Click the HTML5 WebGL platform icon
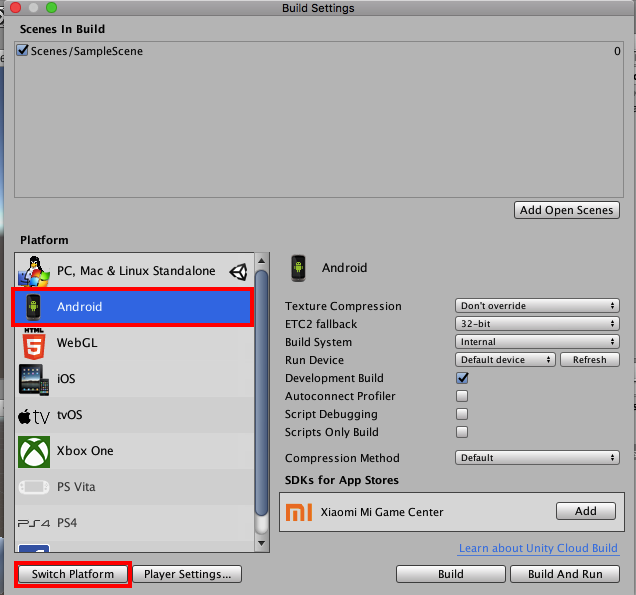The image size is (636, 595). click(x=34, y=344)
